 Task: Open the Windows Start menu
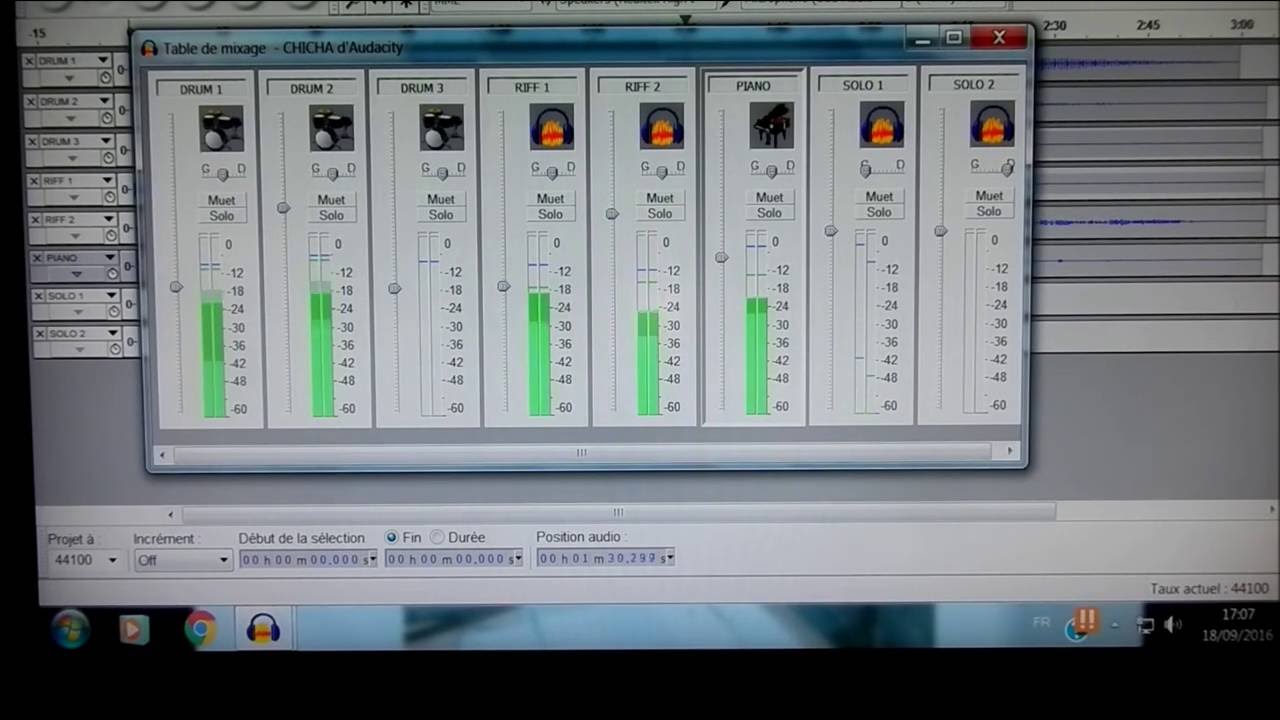pos(71,629)
